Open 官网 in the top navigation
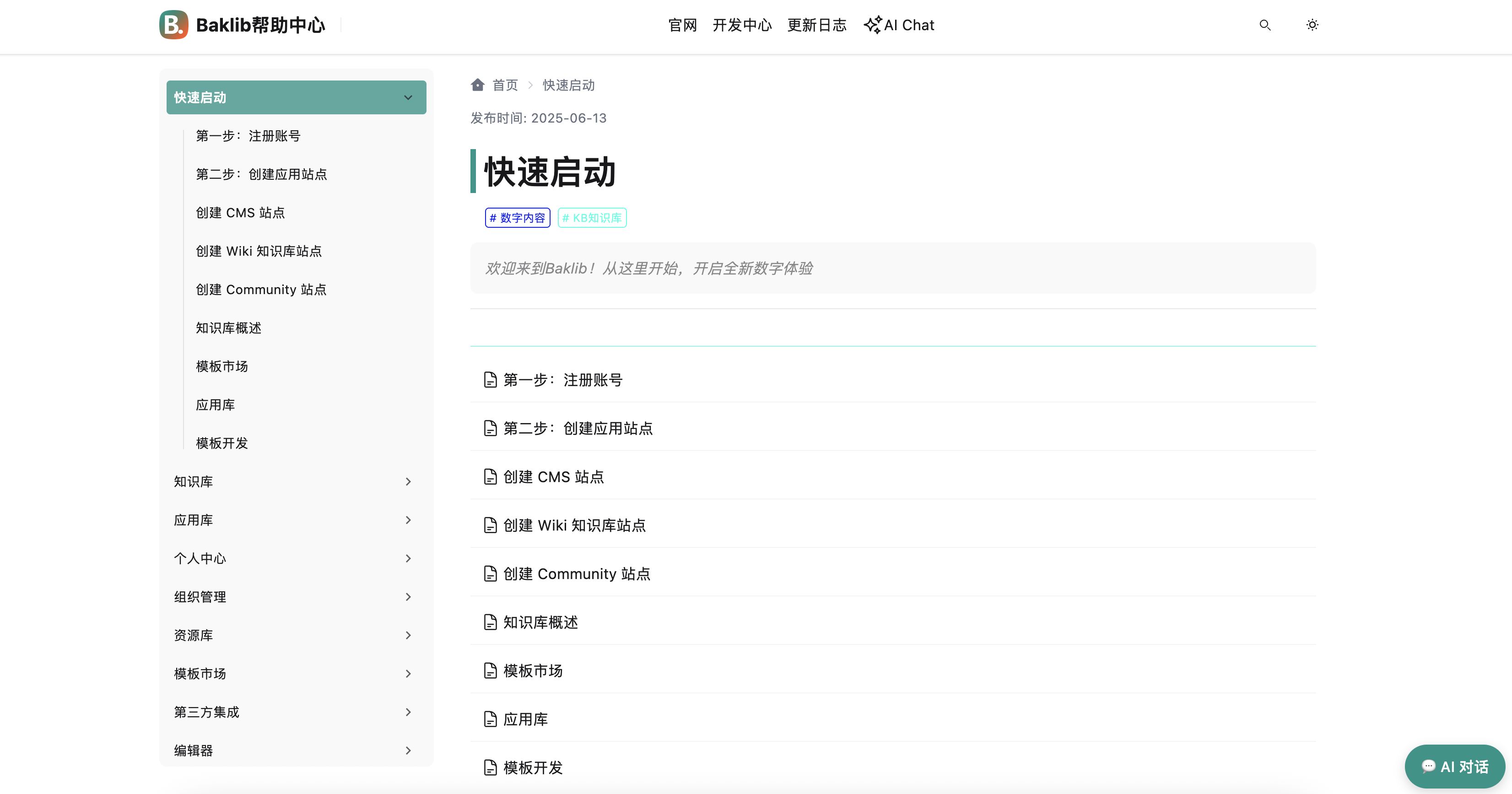Viewport: 1512px width, 794px height. (683, 25)
